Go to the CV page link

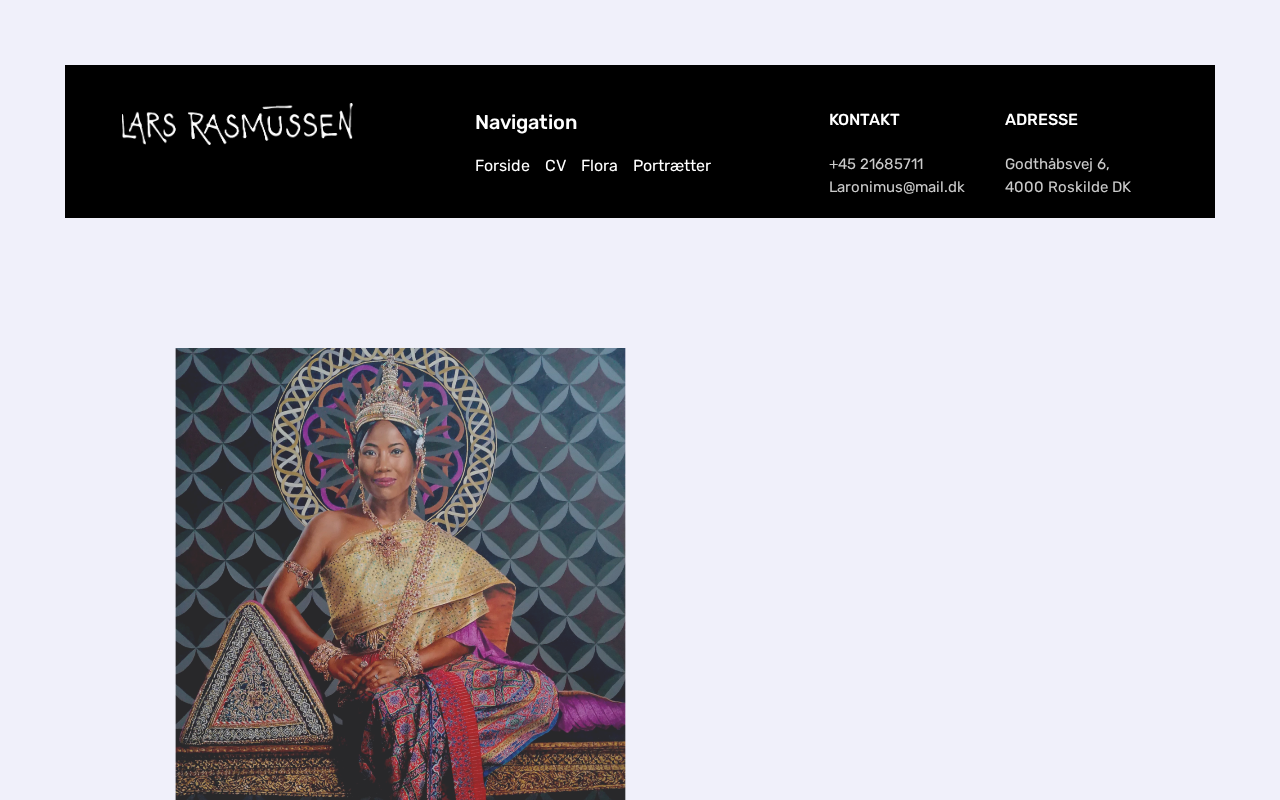click(x=555, y=166)
